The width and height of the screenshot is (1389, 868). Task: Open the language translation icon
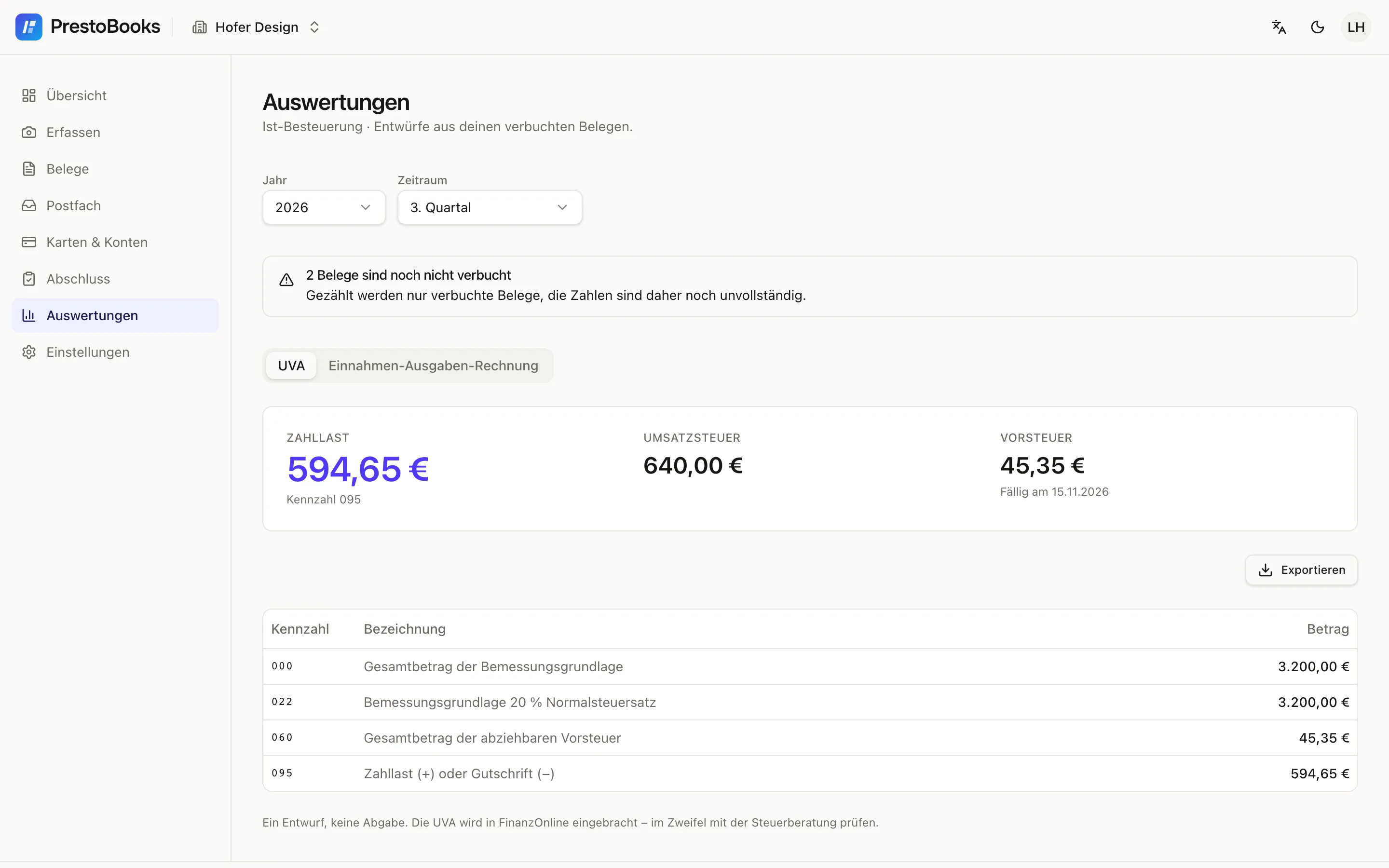[1279, 27]
